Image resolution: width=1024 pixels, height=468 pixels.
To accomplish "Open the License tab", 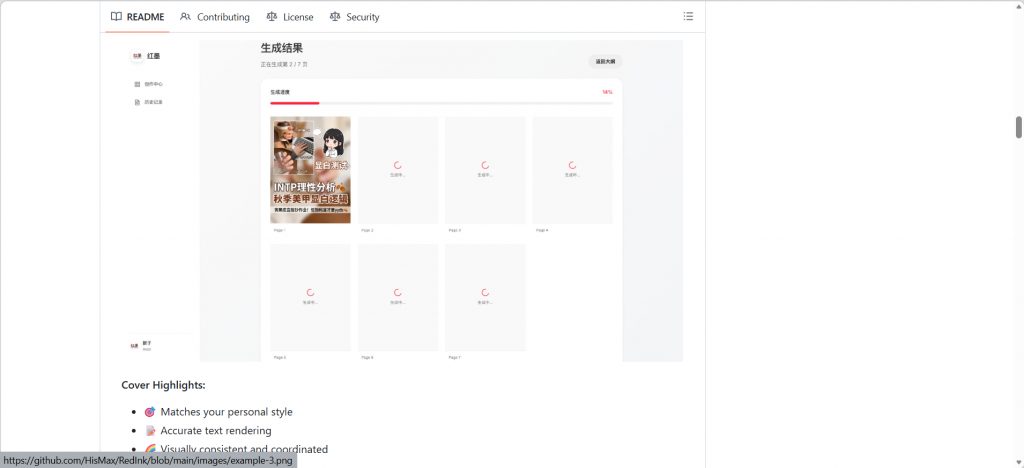I will (x=290, y=17).
